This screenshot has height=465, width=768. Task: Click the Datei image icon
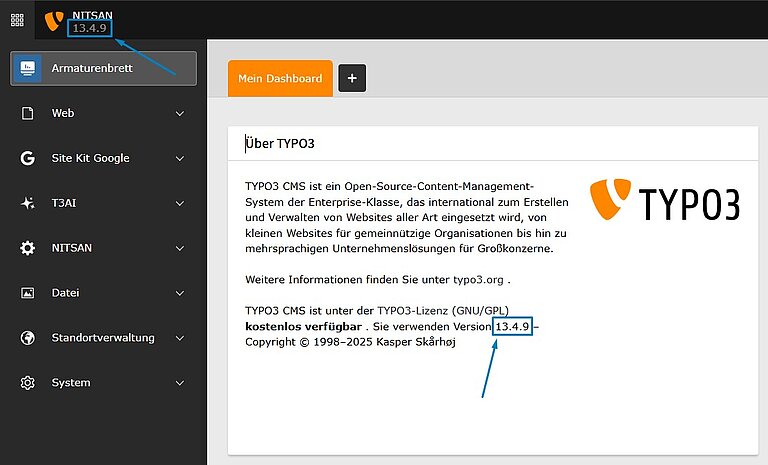(x=27, y=293)
